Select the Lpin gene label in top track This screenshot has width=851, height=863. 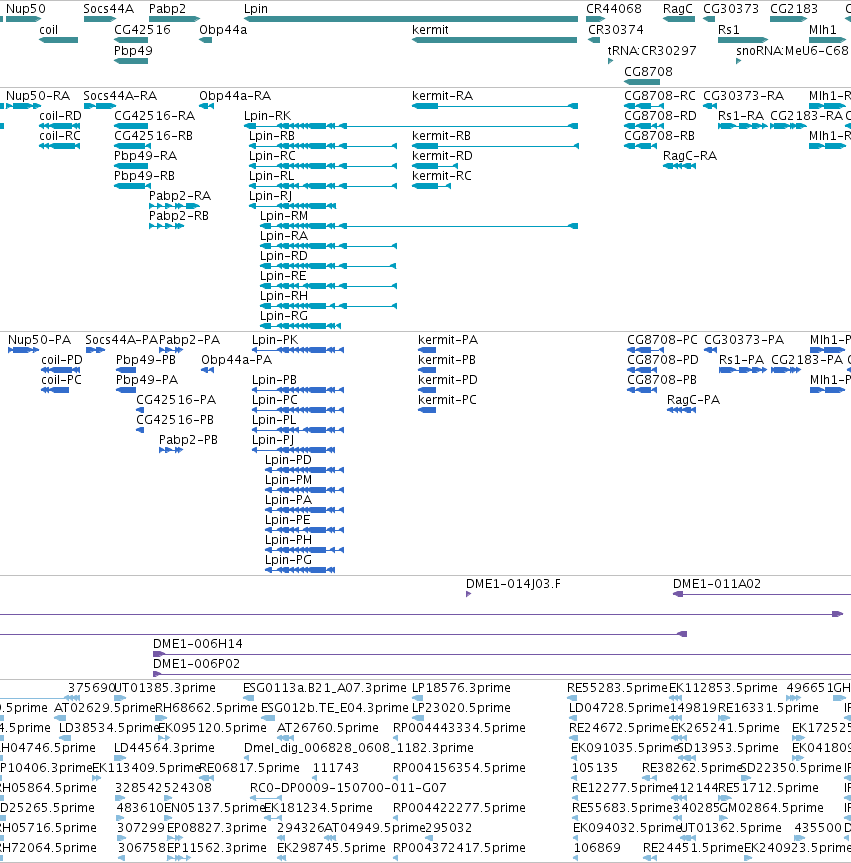pos(256,9)
